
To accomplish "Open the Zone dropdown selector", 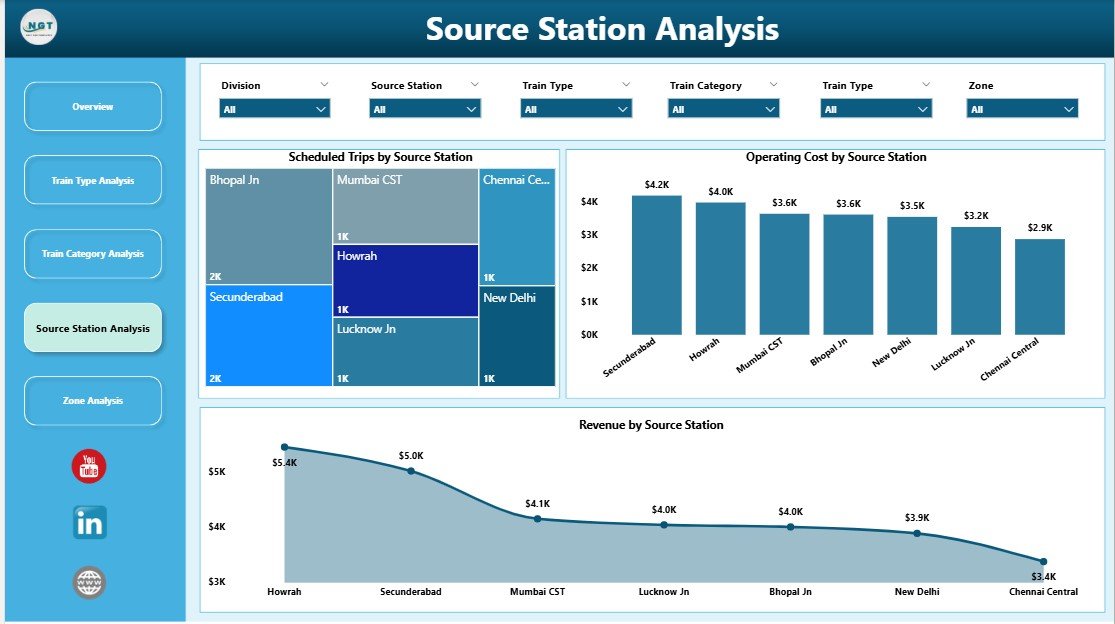I will point(1022,109).
